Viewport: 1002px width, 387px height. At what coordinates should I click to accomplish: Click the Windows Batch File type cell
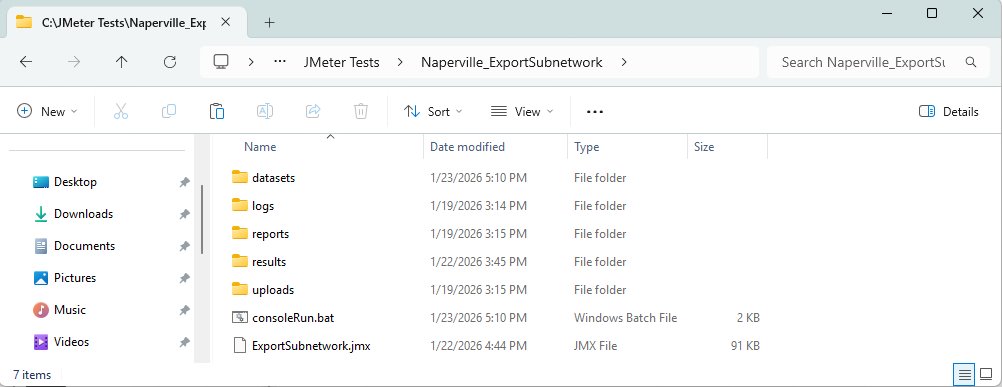[x=625, y=318]
